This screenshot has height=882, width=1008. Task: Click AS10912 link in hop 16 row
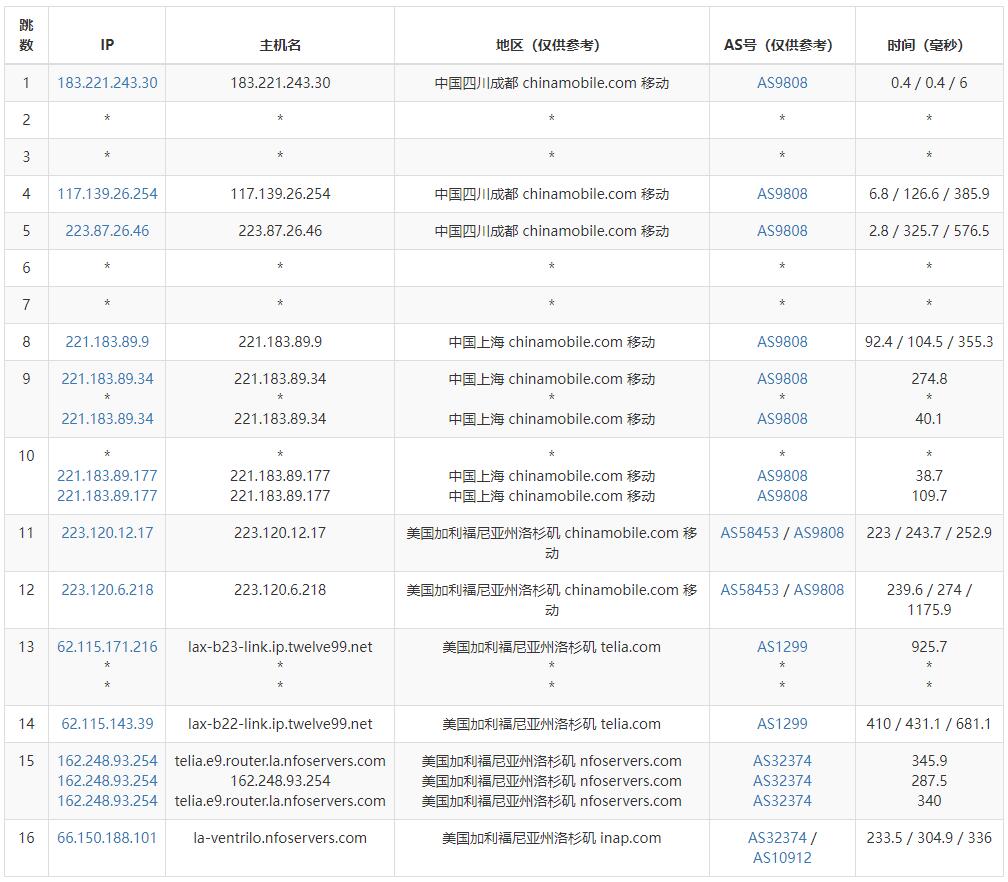(x=782, y=858)
